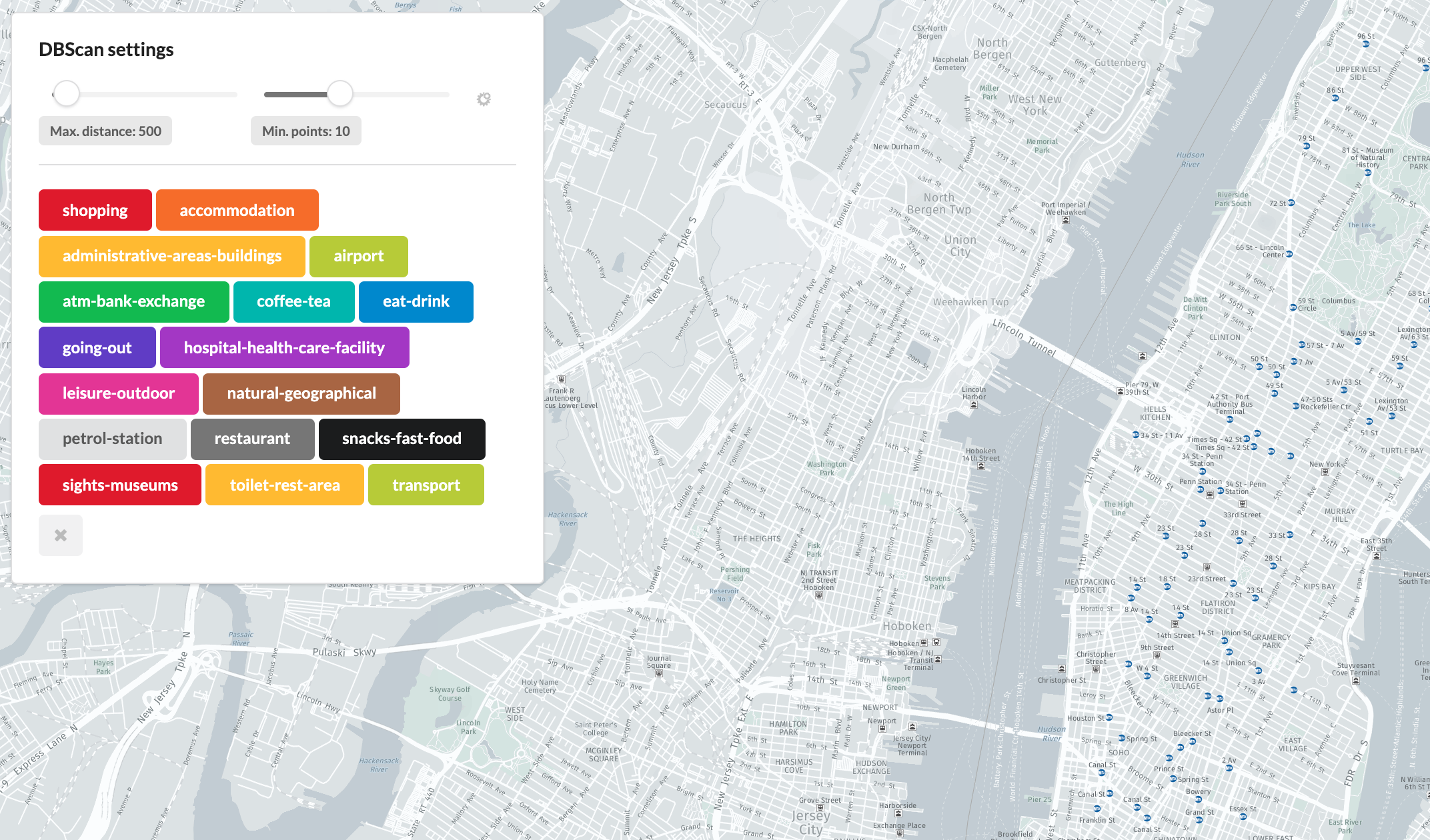Toggle the coffee-tea category filter
This screenshot has height=840, width=1430.
(x=293, y=301)
